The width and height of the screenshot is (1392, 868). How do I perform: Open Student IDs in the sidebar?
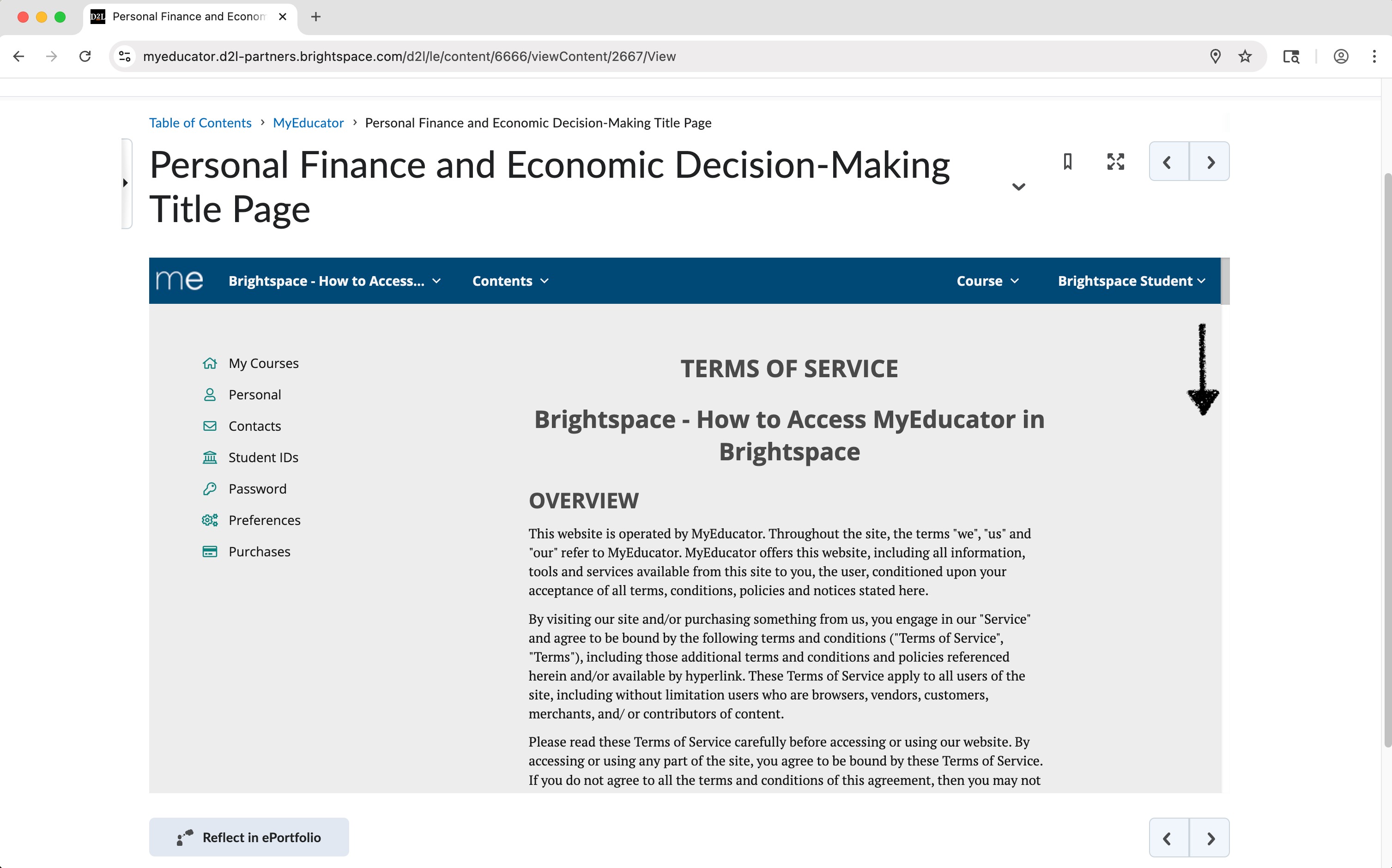(x=263, y=458)
